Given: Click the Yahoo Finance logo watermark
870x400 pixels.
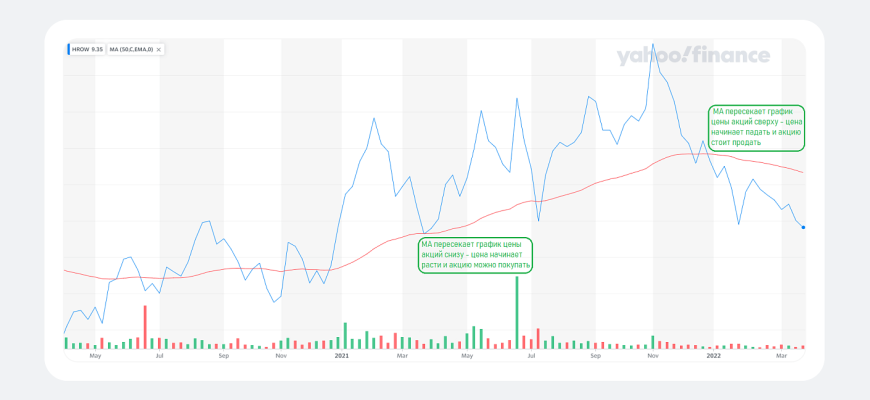Looking at the screenshot, I should pyautogui.click(x=693, y=56).
